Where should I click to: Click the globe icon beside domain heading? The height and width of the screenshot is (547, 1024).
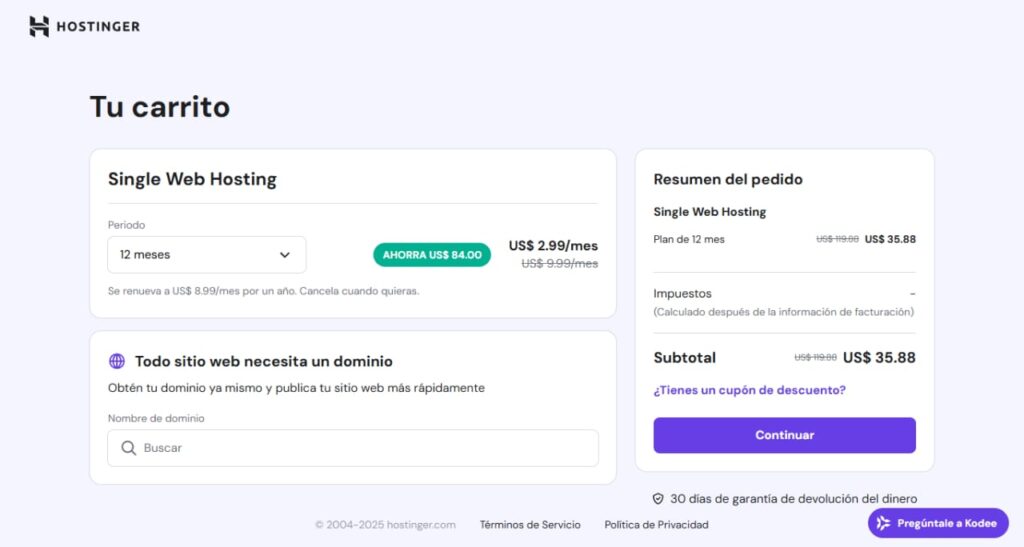pyautogui.click(x=117, y=361)
